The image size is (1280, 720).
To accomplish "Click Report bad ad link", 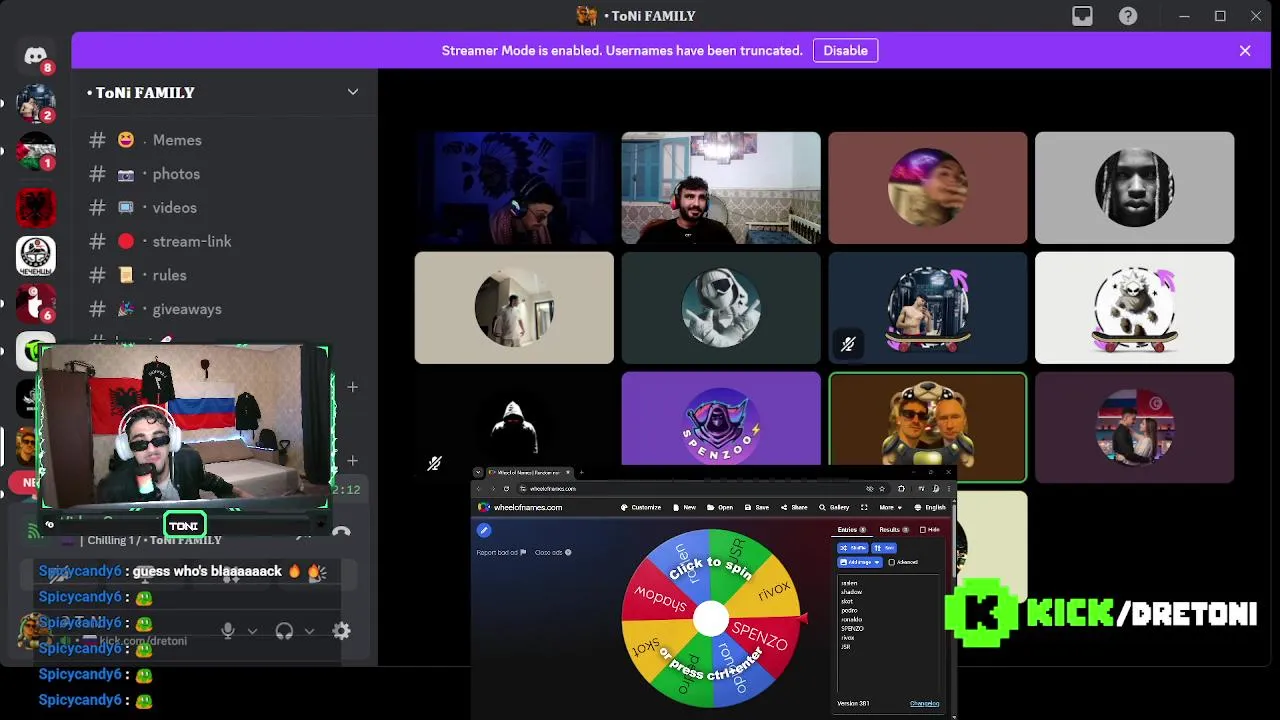I will (501, 552).
